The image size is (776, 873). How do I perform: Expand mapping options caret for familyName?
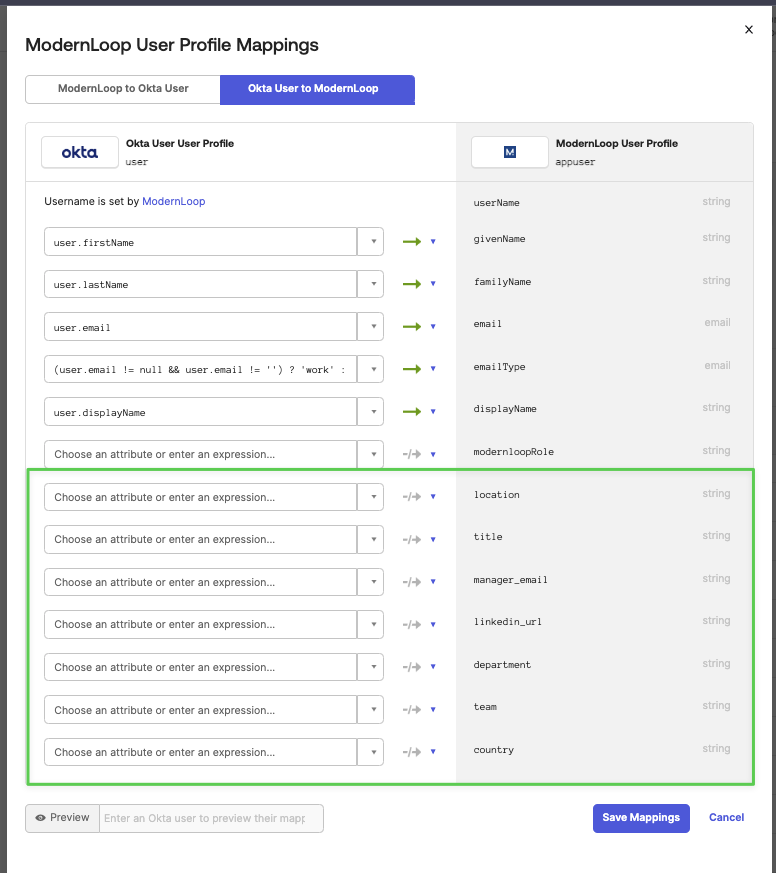(x=433, y=284)
